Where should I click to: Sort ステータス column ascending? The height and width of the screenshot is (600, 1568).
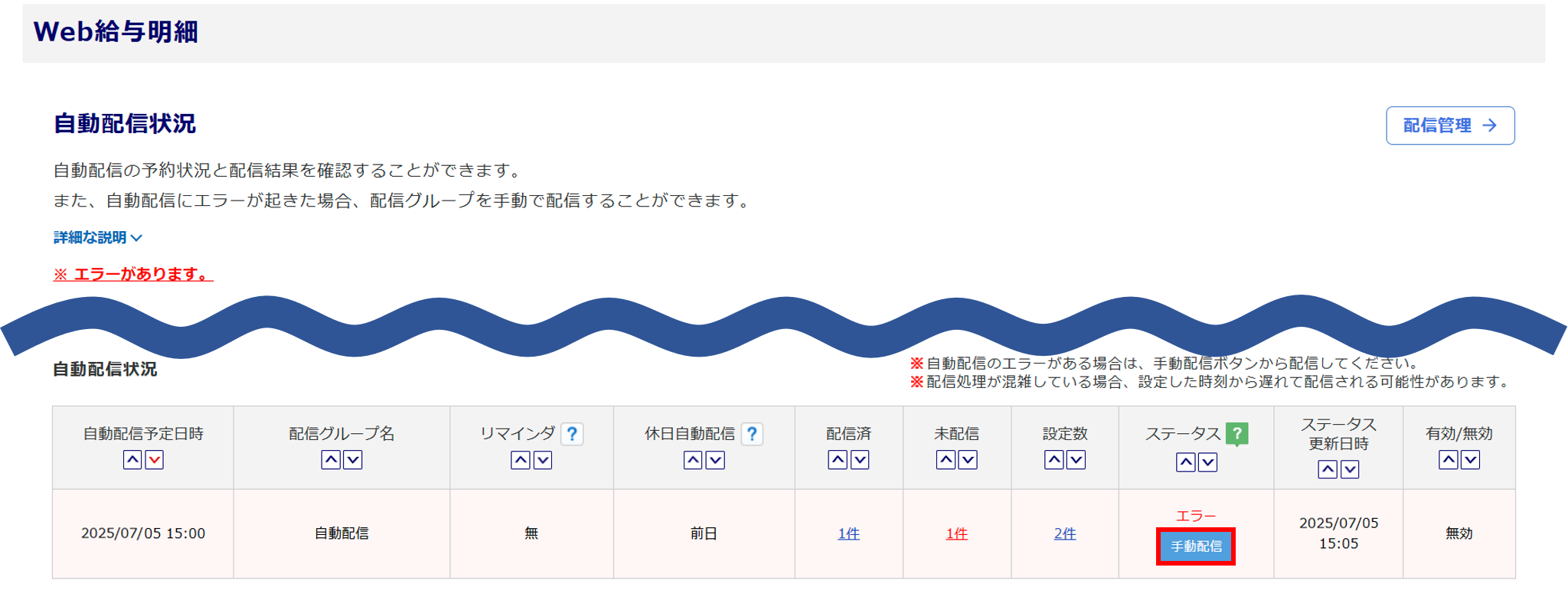click(1185, 462)
